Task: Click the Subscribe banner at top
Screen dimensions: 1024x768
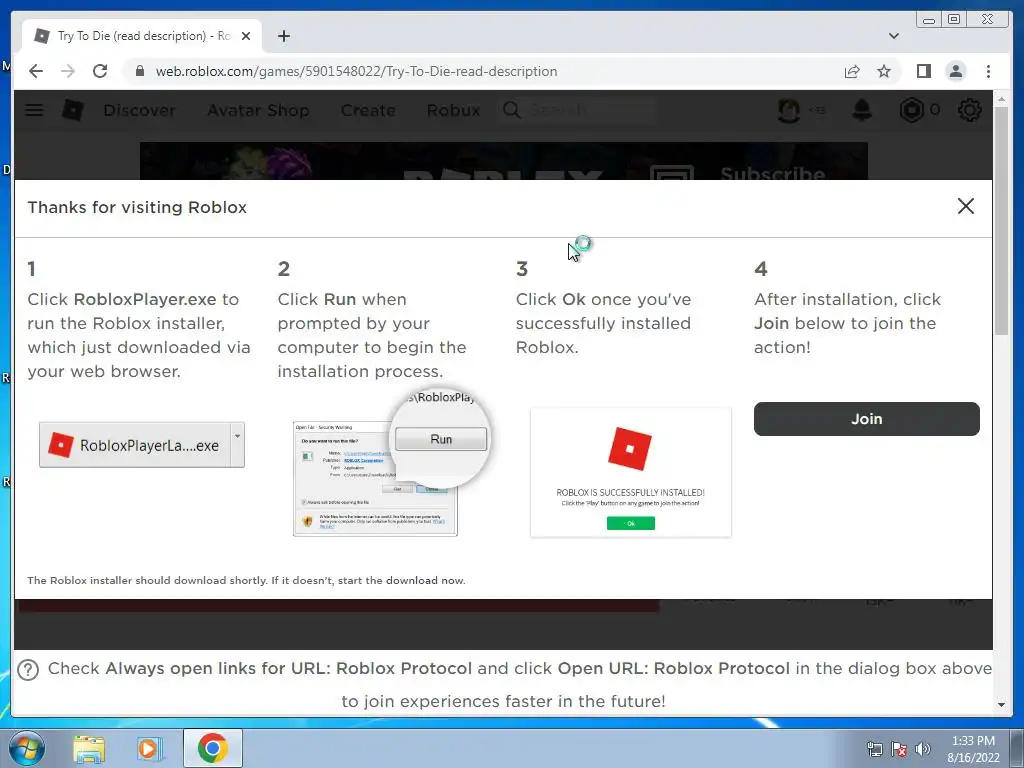Action: coord(504,161)
